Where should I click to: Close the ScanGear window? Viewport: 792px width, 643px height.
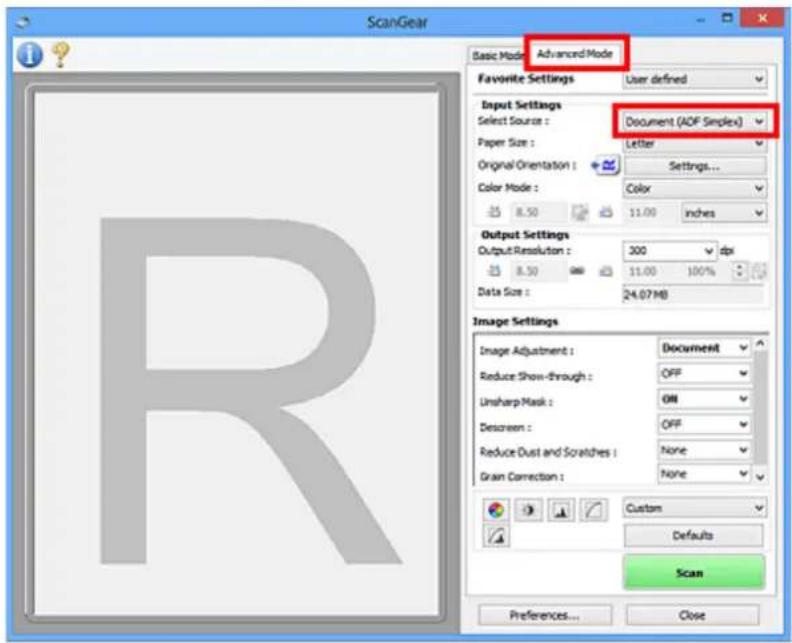(x=762, y=19)
